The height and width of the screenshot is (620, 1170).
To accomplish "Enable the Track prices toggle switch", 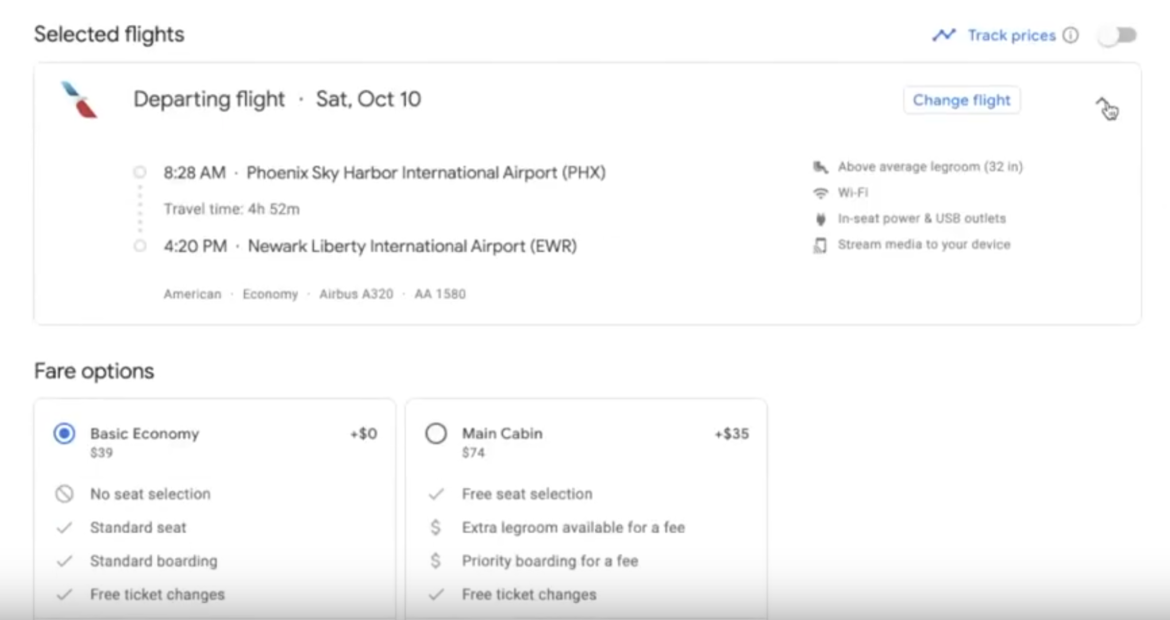I will click(1117, 34).
